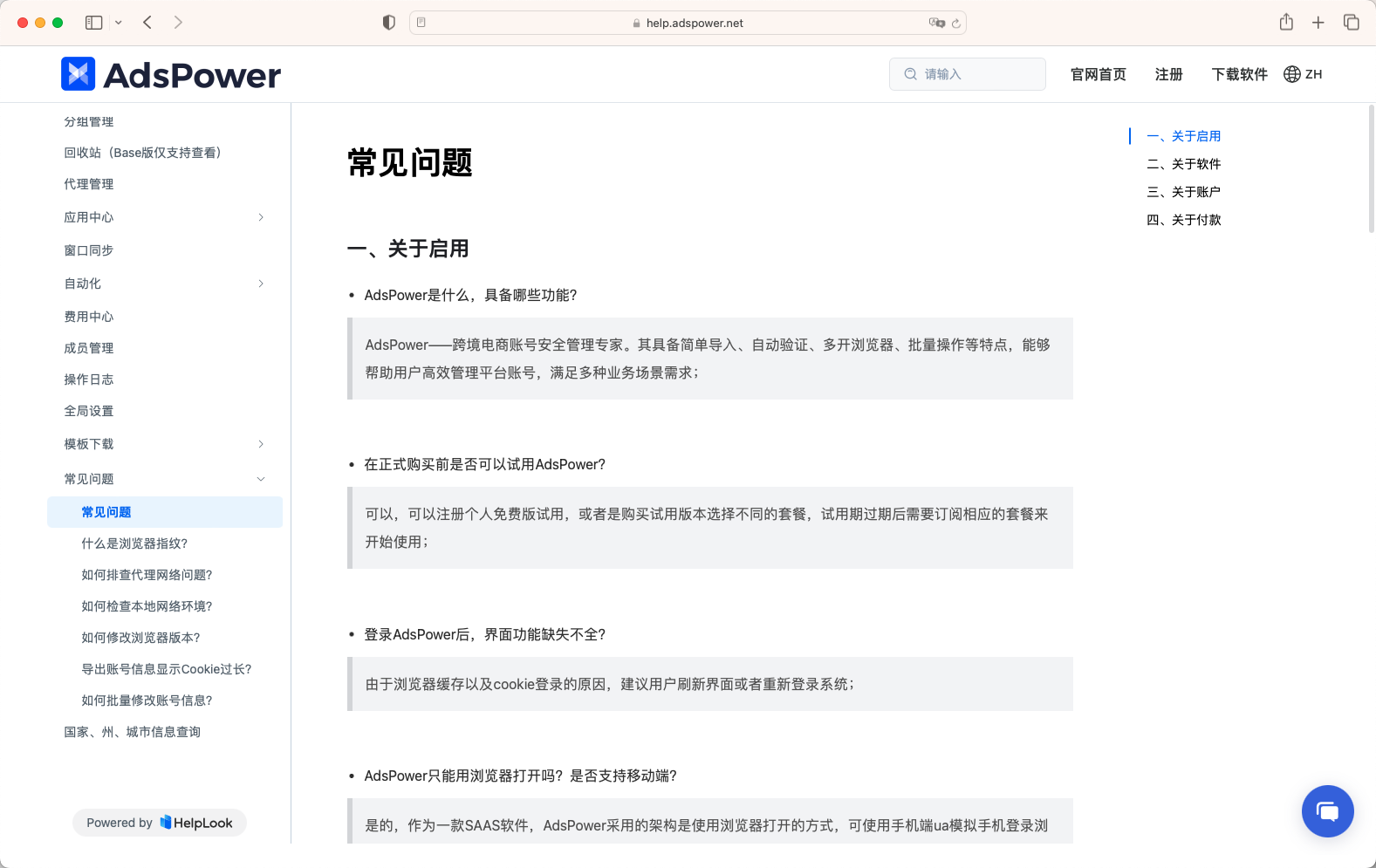Expand the 模板下载 sidebar section

[x=261, y=444]
